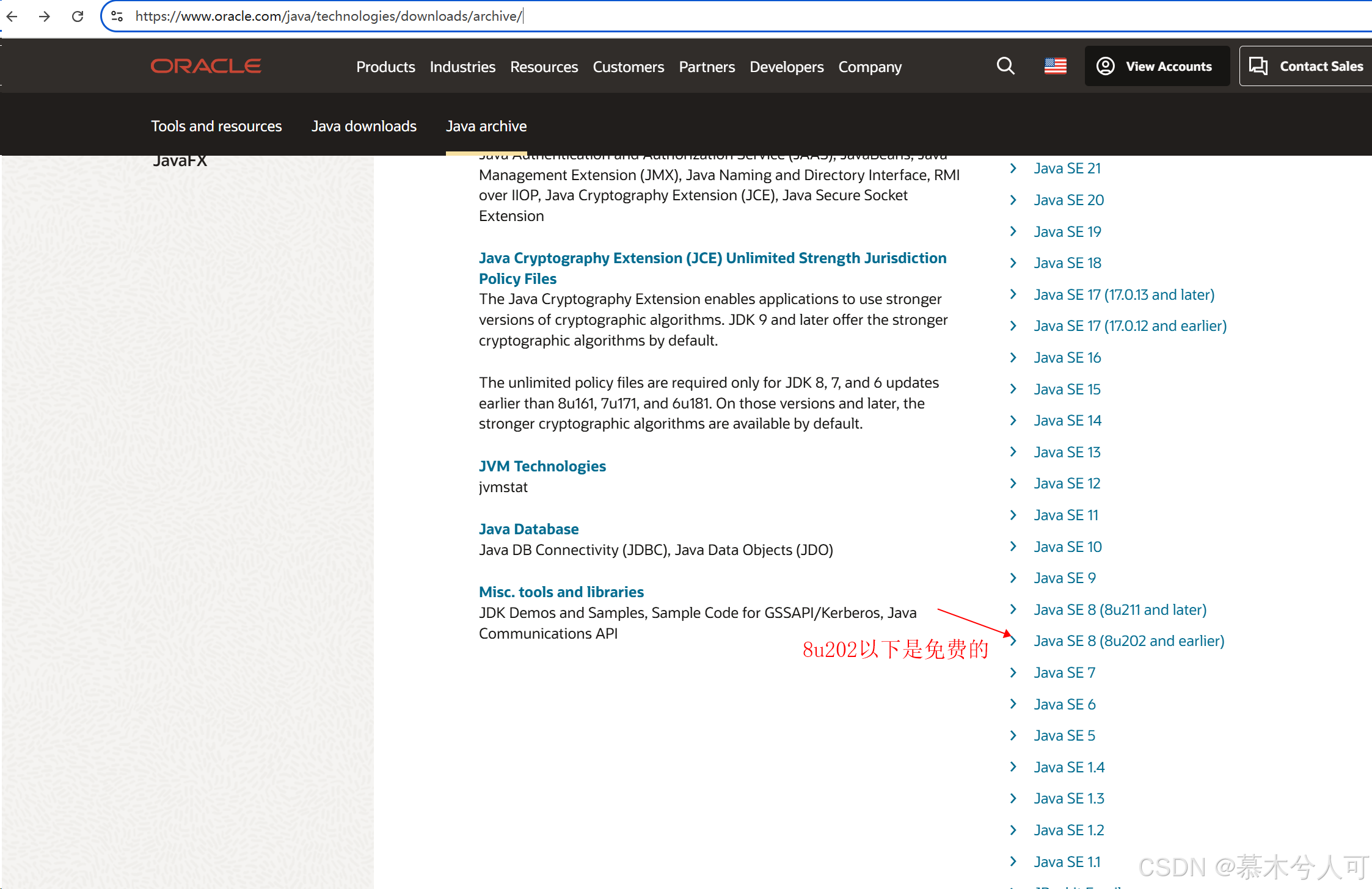Open Java Database link
Screen dimensions: 1372x889
tap(528, 529)
